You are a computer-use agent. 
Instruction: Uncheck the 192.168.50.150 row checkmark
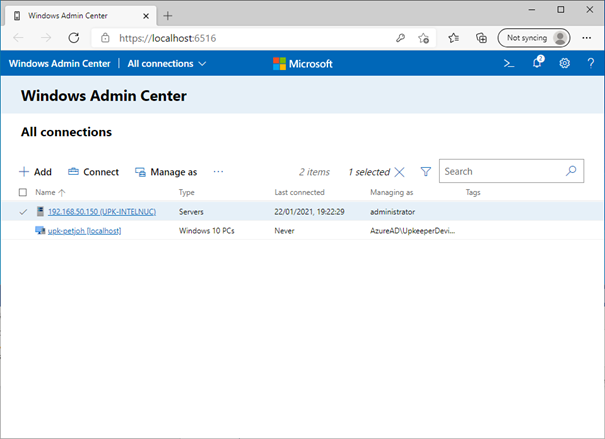(x=23, y=212)
